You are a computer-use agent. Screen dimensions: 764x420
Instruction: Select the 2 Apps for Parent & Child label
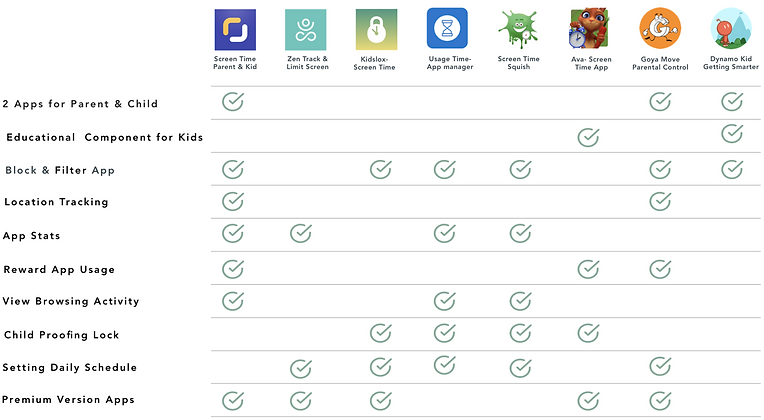80,104
